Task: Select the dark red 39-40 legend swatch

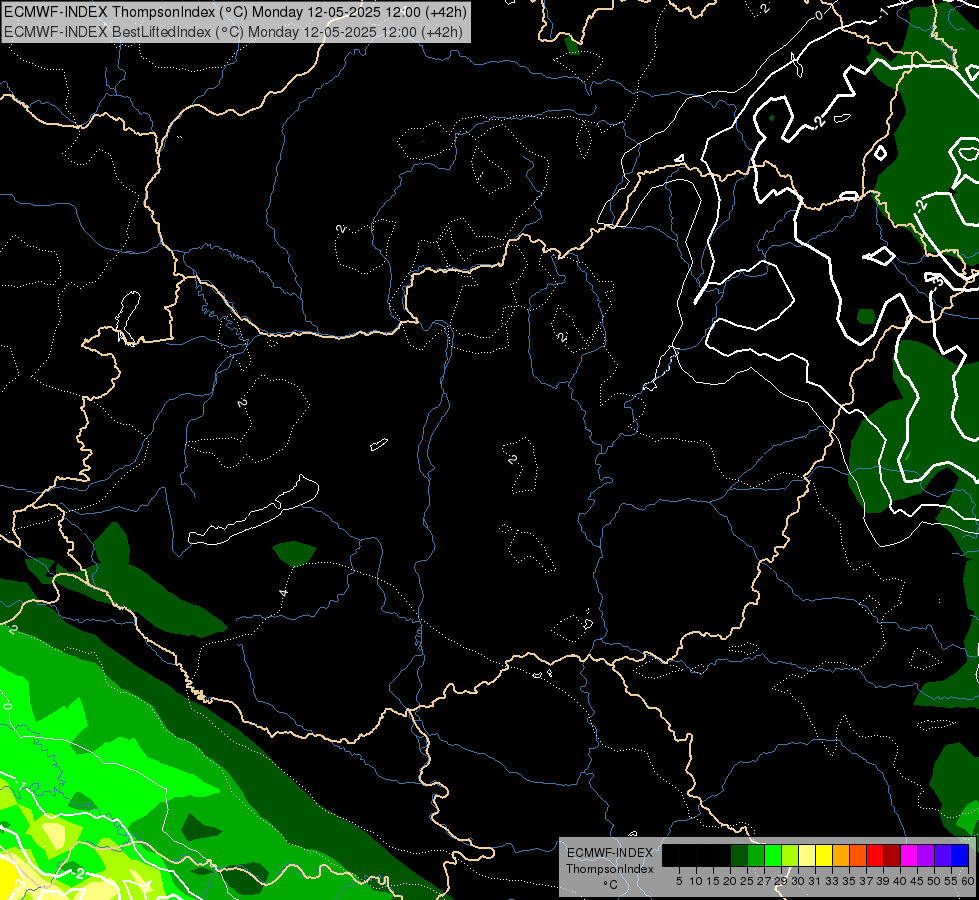Action: 892,855
